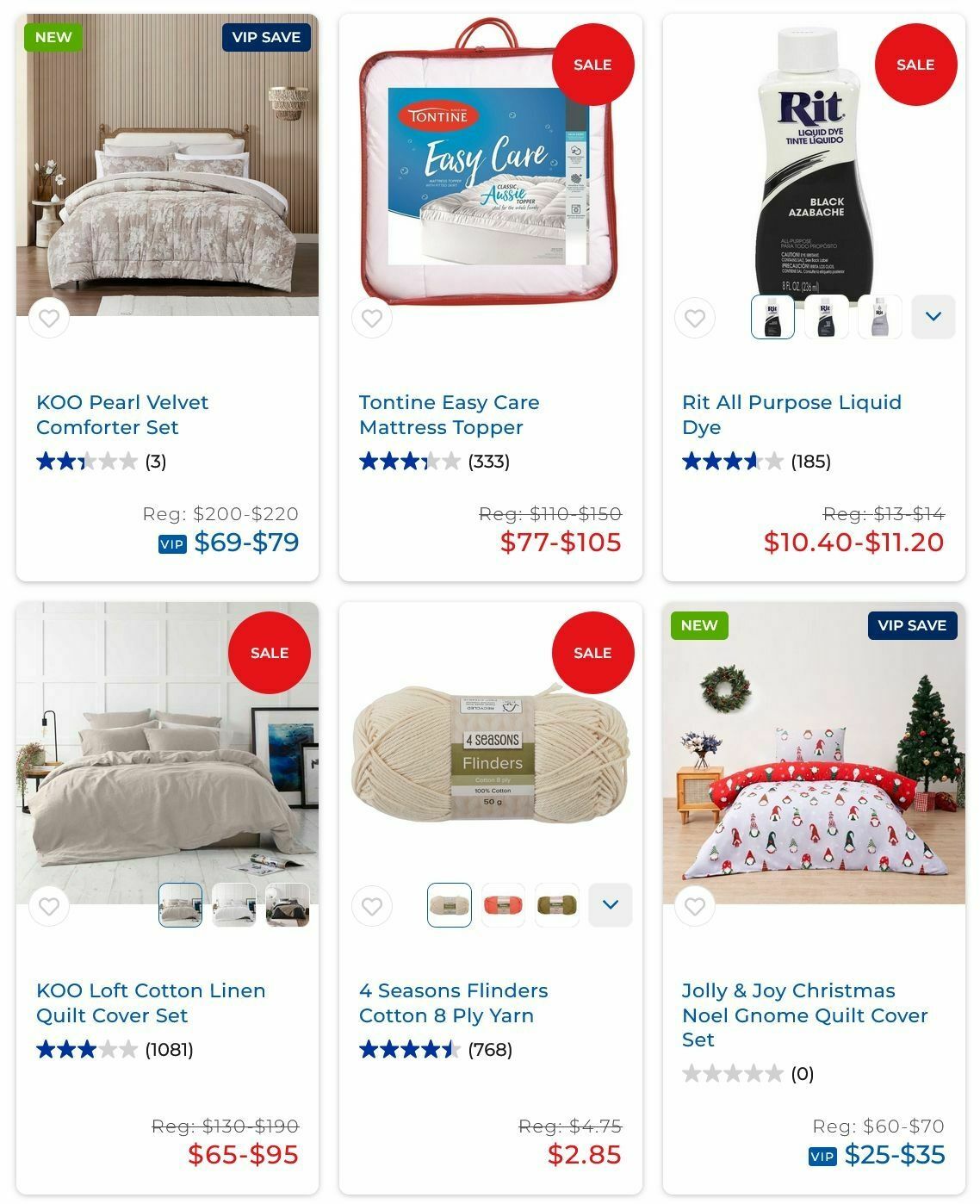Image resolution: width=980 pixels, height=1204 pixels.
Task: Heart the Christmas Noel Gnome Quilt Cover
Action: (695, 906)
